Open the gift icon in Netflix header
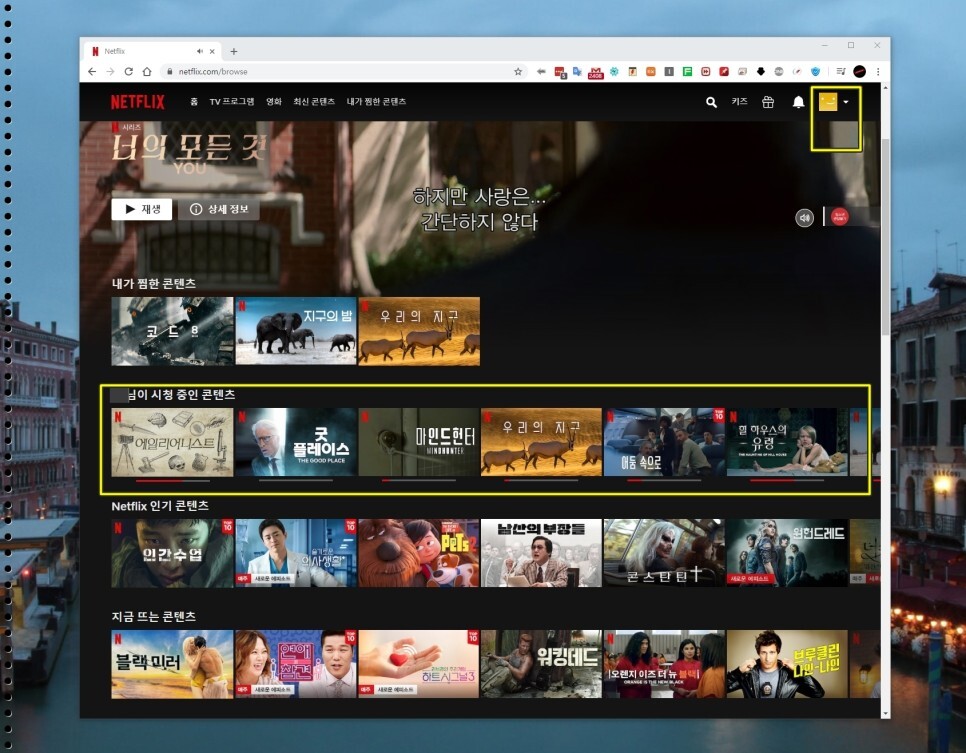The image size is (966, 753). 768,102
